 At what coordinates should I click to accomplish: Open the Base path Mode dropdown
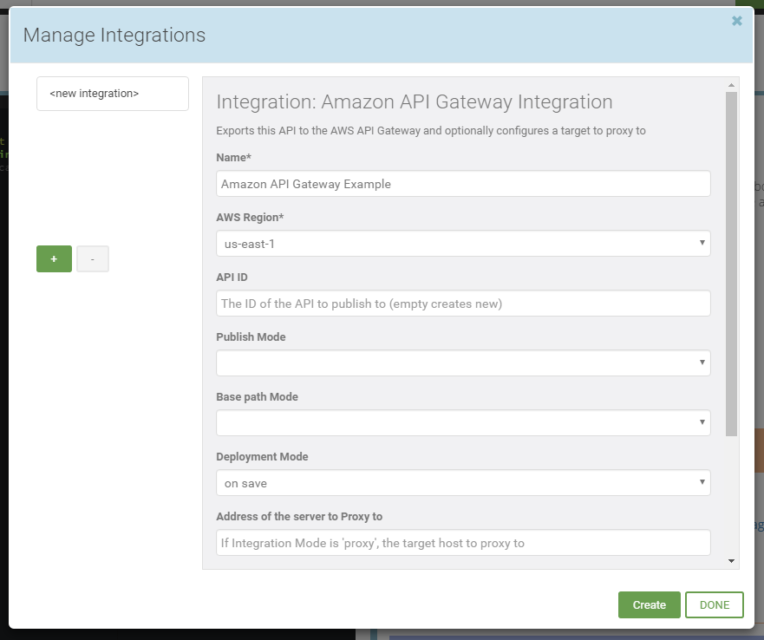click(x=463, y=423)
